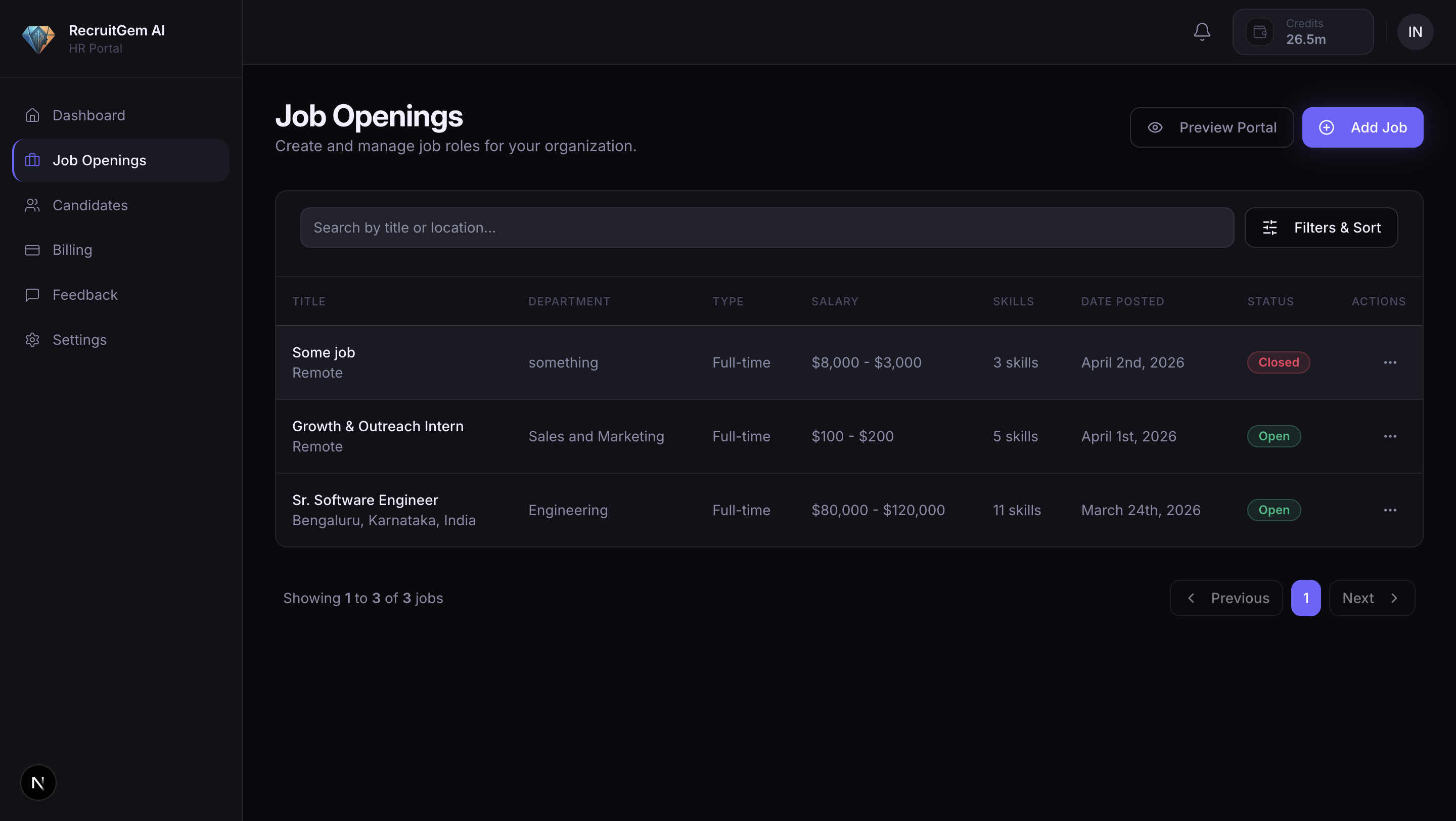This screenshot has width=1456, height=821.
Task: Select page 1 in pagination
Action: [x=1306, y=598]
